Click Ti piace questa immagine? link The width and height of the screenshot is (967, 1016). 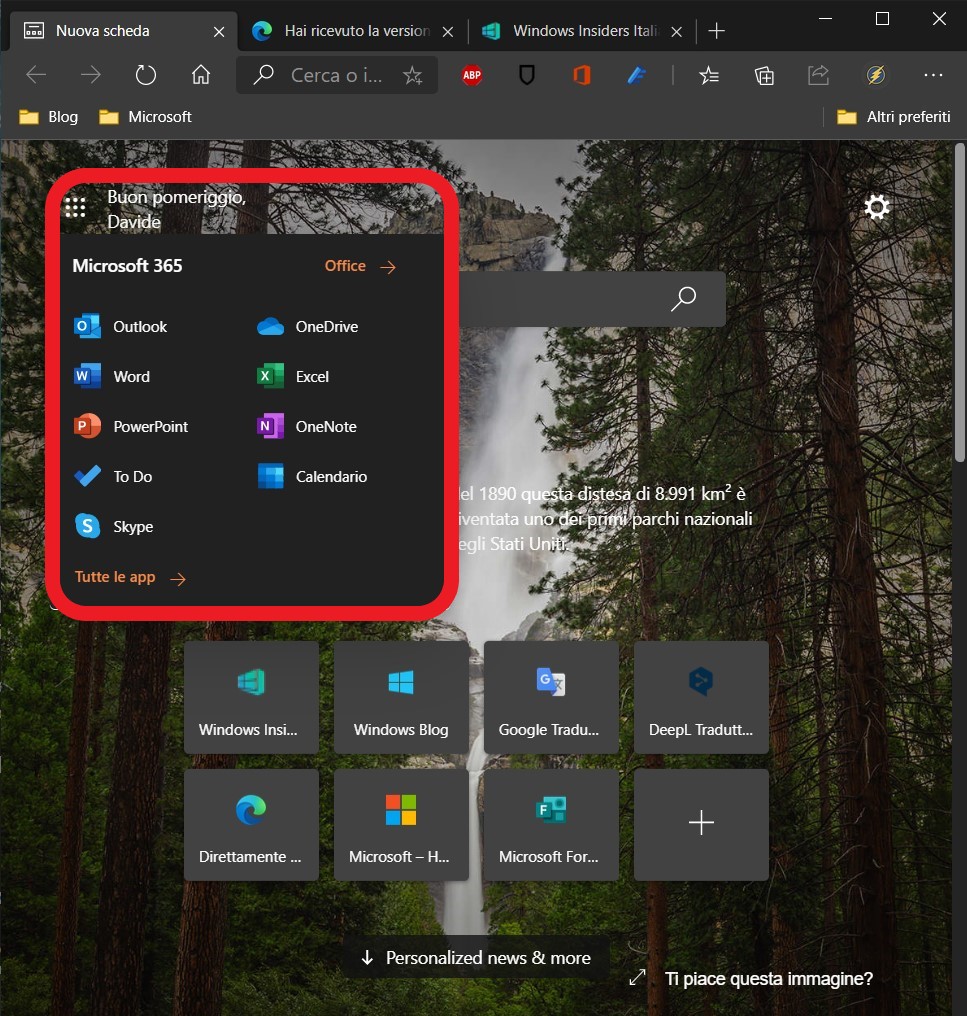click(x=769, y=978)
